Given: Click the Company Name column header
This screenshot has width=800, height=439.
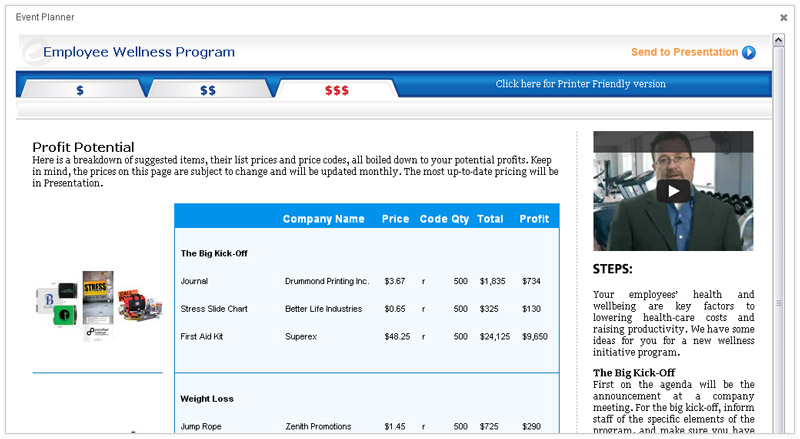Looking at the screenshot, I should pyautogui.click(x=323, y=219).
